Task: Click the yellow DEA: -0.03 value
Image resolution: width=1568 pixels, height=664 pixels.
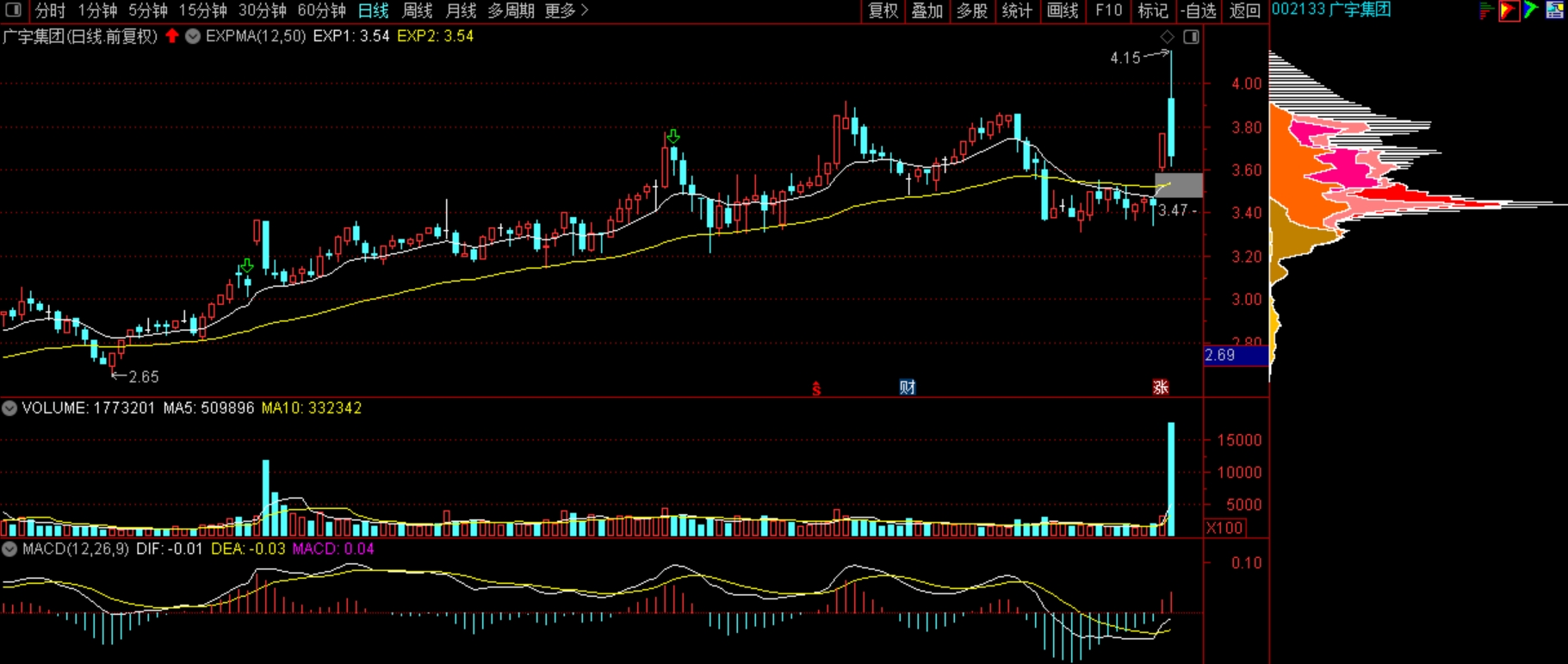Action: pyautogui.click(x=248, y=549)
